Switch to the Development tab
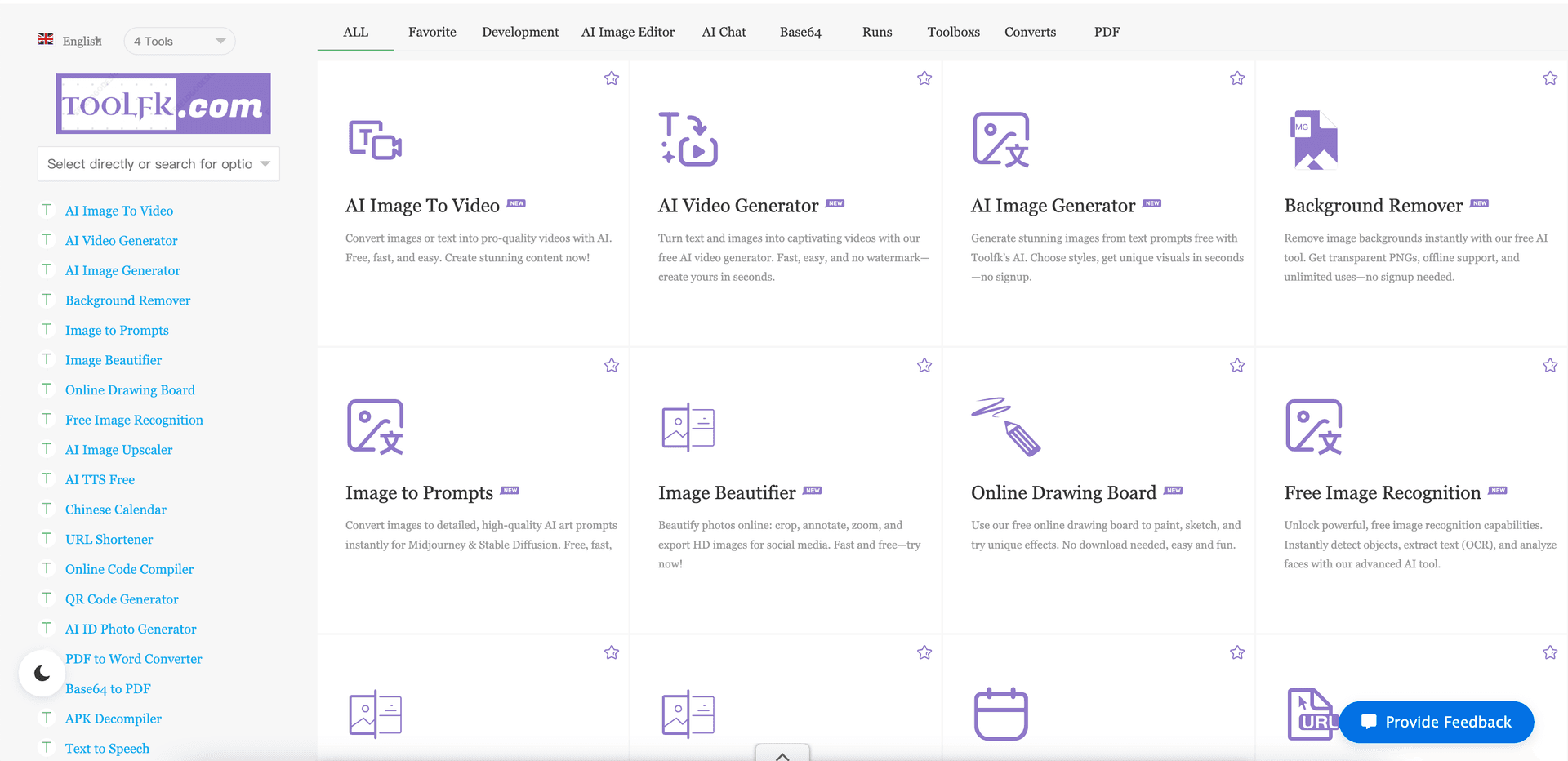The height and width of the screenshot is (761, 1568). point(520,32)
